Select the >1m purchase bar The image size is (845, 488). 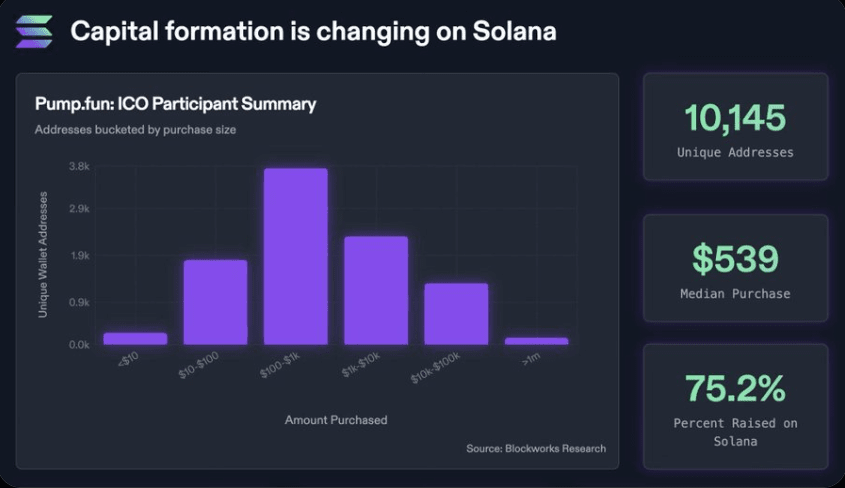pyautogui.click(x=536, y=341)
